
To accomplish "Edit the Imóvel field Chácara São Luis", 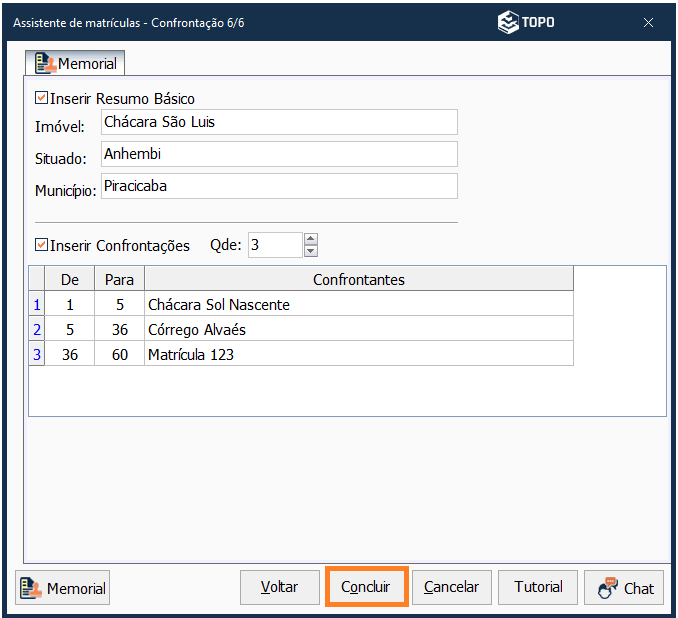I will pyautogui.click(x=278, y=122).
